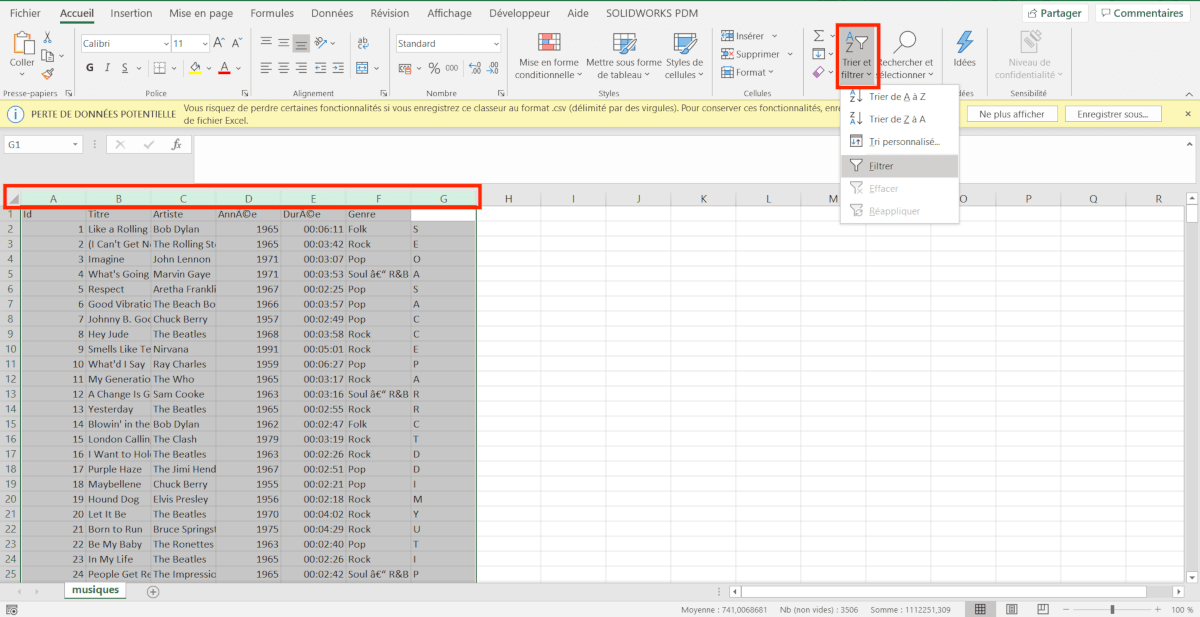Align text to the right
Viewport: 1200px width, 617px height.
(301, 68)
